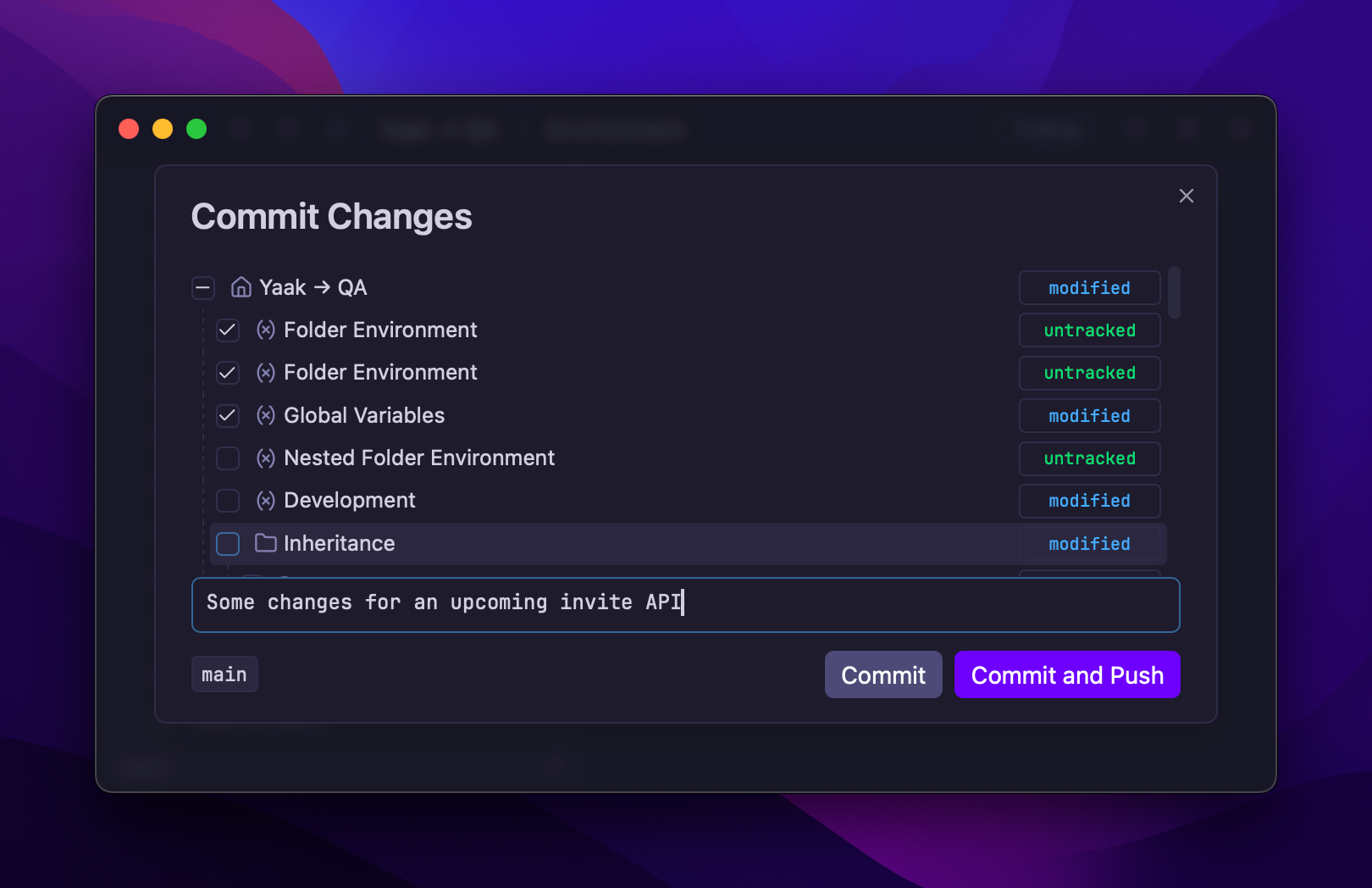The width and height of the screenshot is (1372, 888).
Task: Select the Global Variables item label
Action: 364,415
